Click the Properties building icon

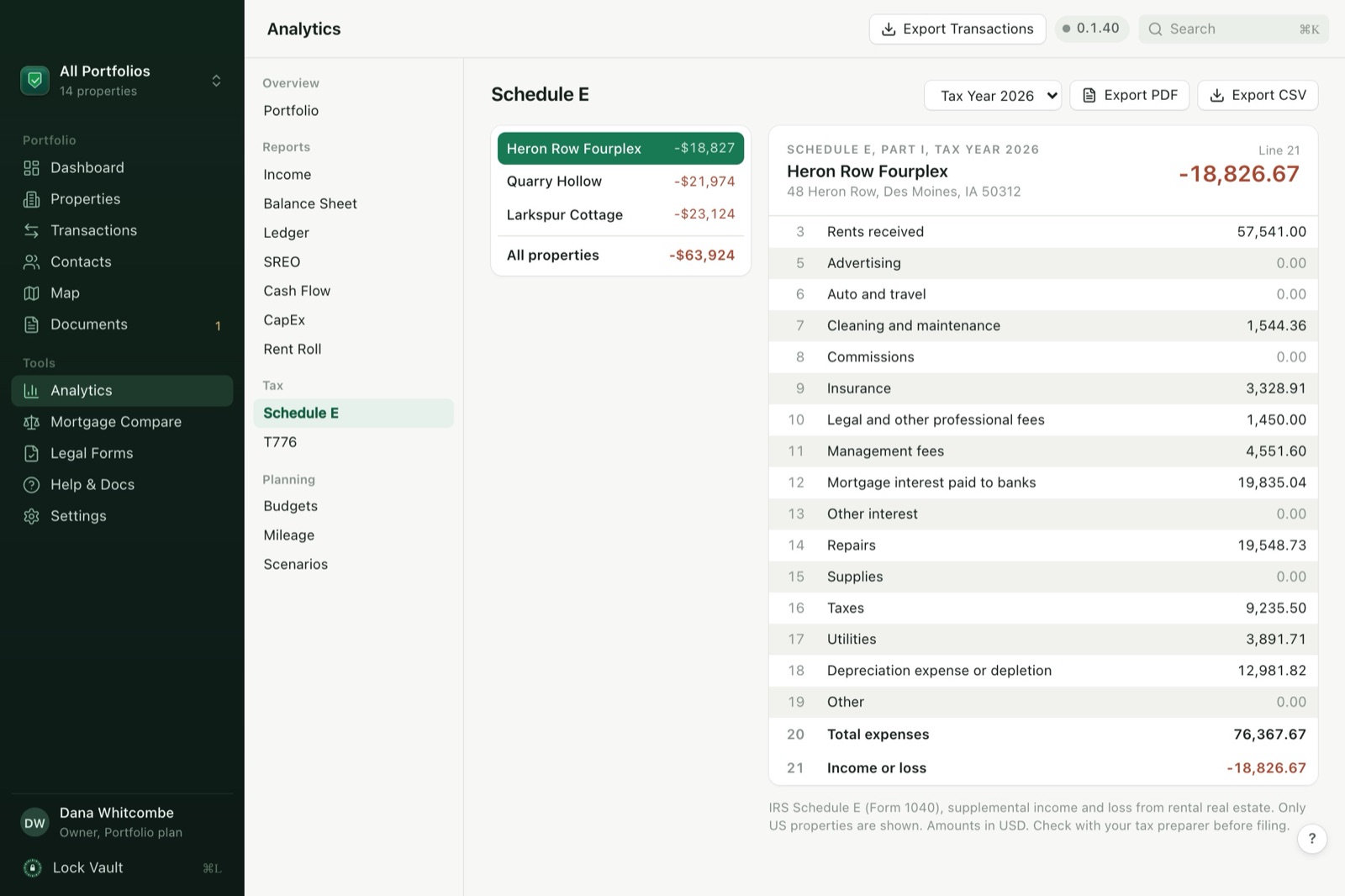[x=31, y=199]
